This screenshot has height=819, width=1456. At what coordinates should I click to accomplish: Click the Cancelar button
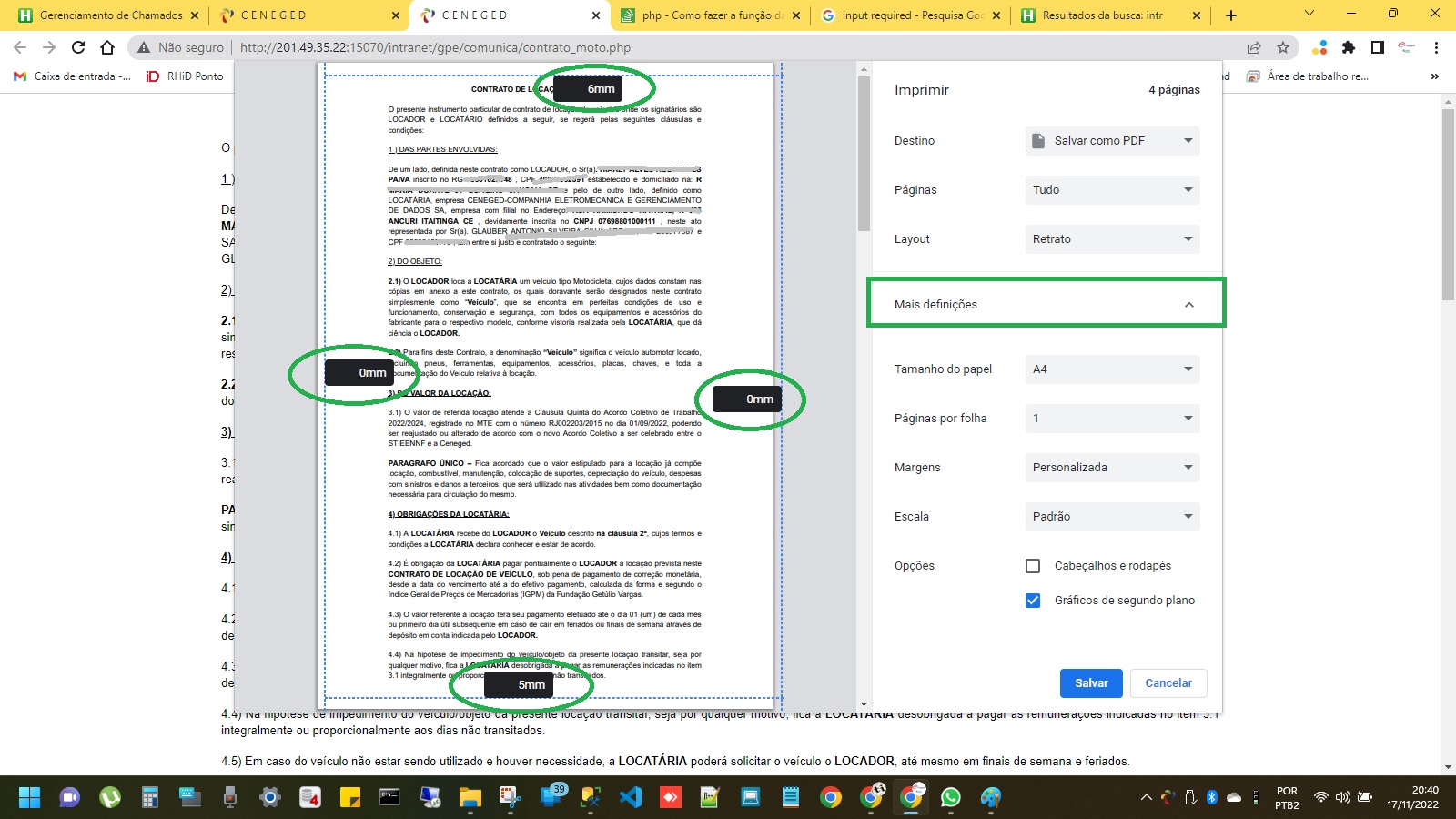coord(1168,683)
